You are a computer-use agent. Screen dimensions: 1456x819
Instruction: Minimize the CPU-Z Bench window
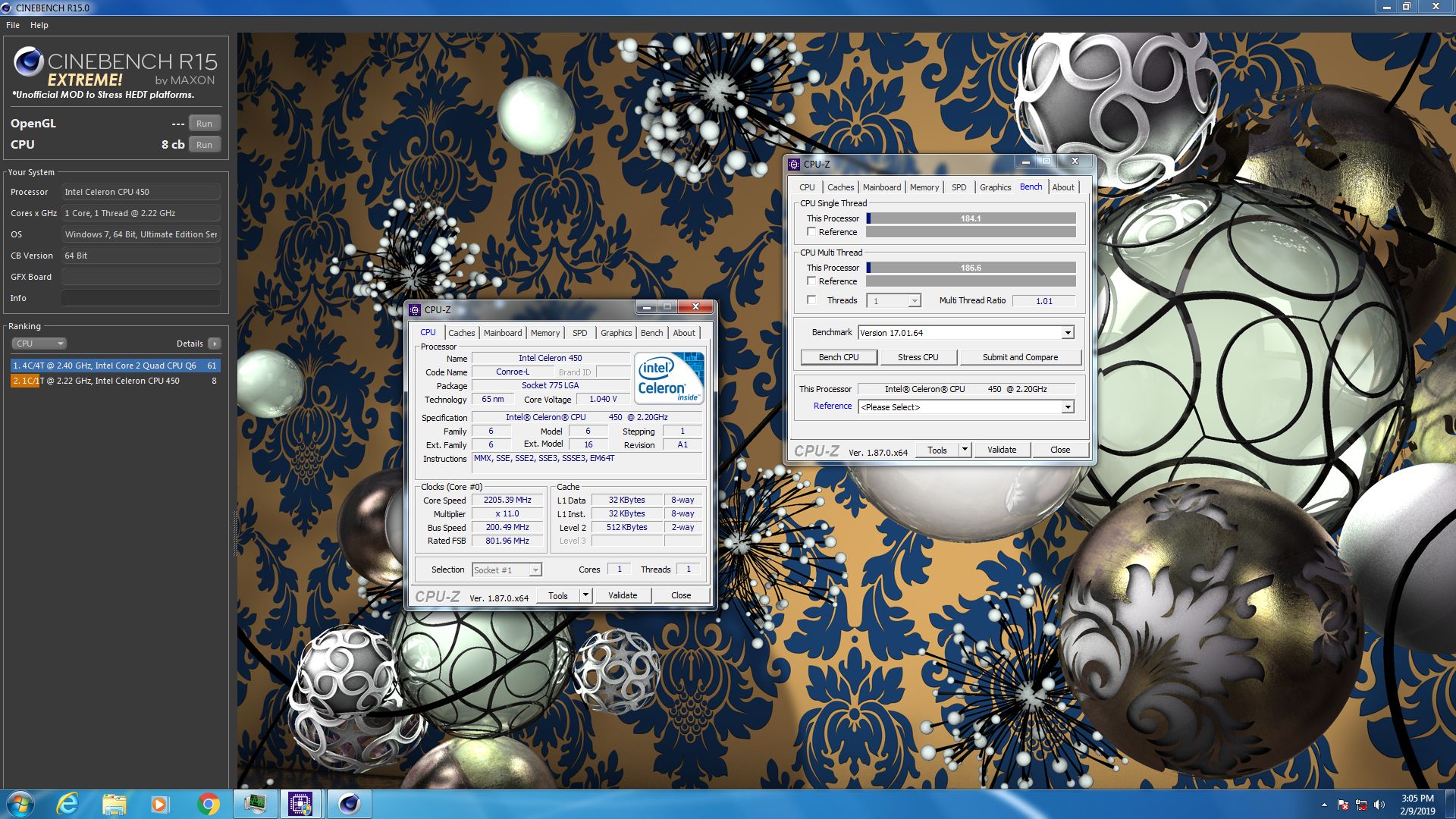pyautogui.click(x=1025, y=162)
